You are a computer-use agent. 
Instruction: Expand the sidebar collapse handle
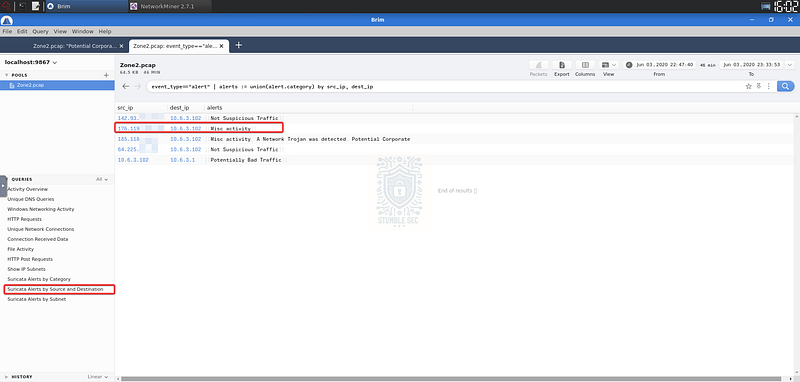(3, 186)
